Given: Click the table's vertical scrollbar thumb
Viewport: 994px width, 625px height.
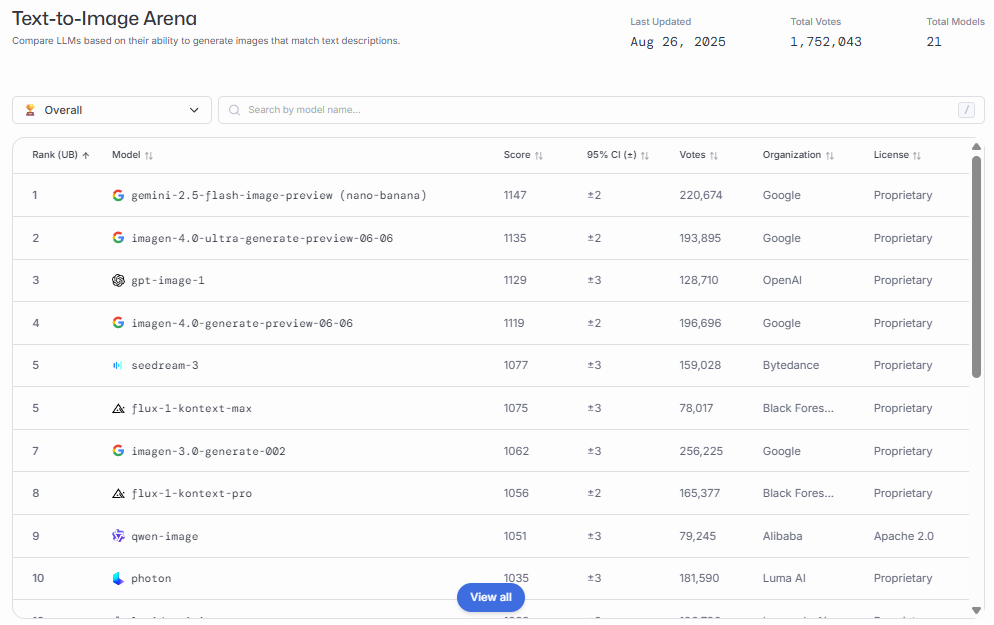Looking at the screenshot, I should [976, 266].
